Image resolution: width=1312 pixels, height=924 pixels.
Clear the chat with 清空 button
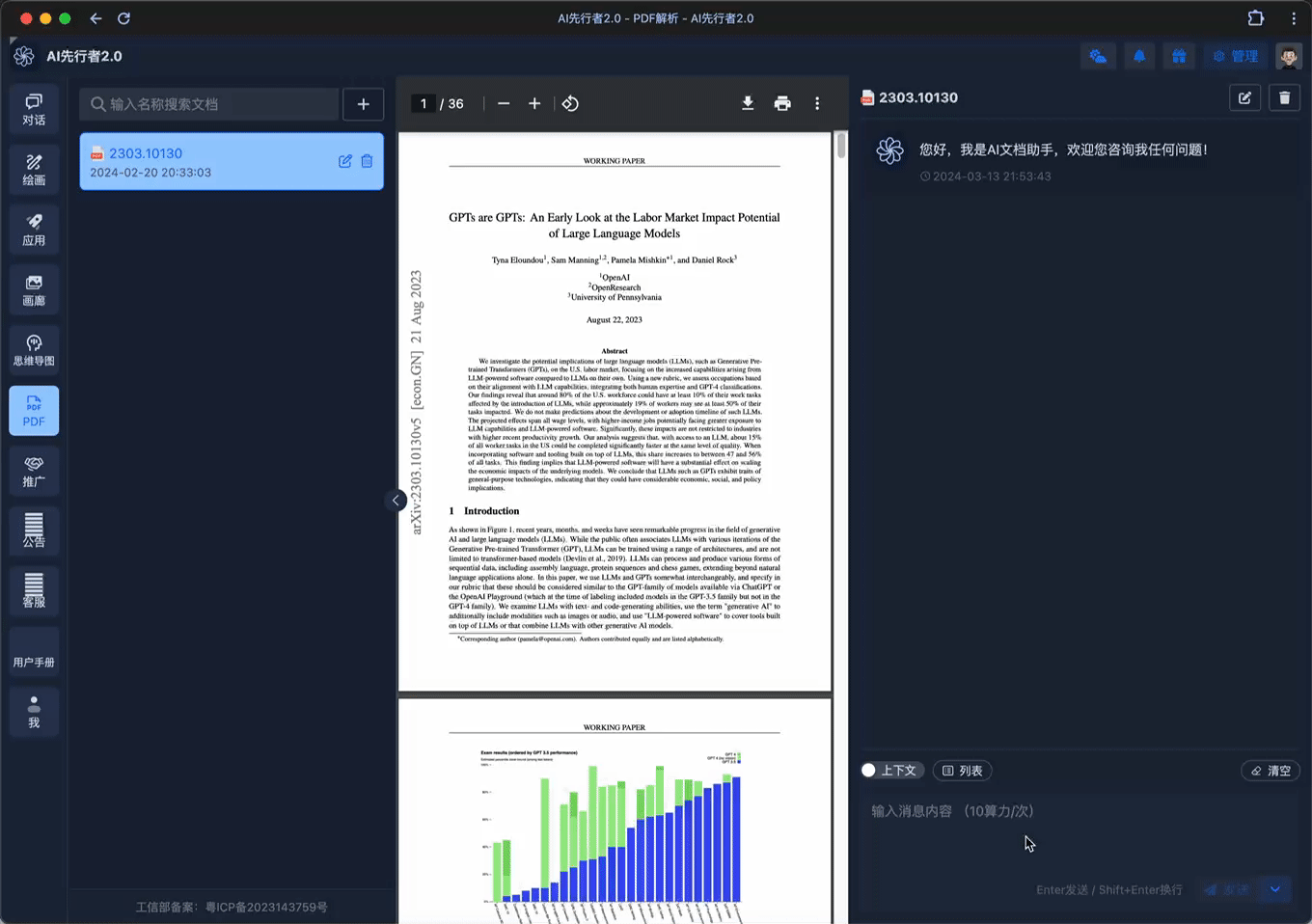pyautogui.click(x=1271, y=771)
